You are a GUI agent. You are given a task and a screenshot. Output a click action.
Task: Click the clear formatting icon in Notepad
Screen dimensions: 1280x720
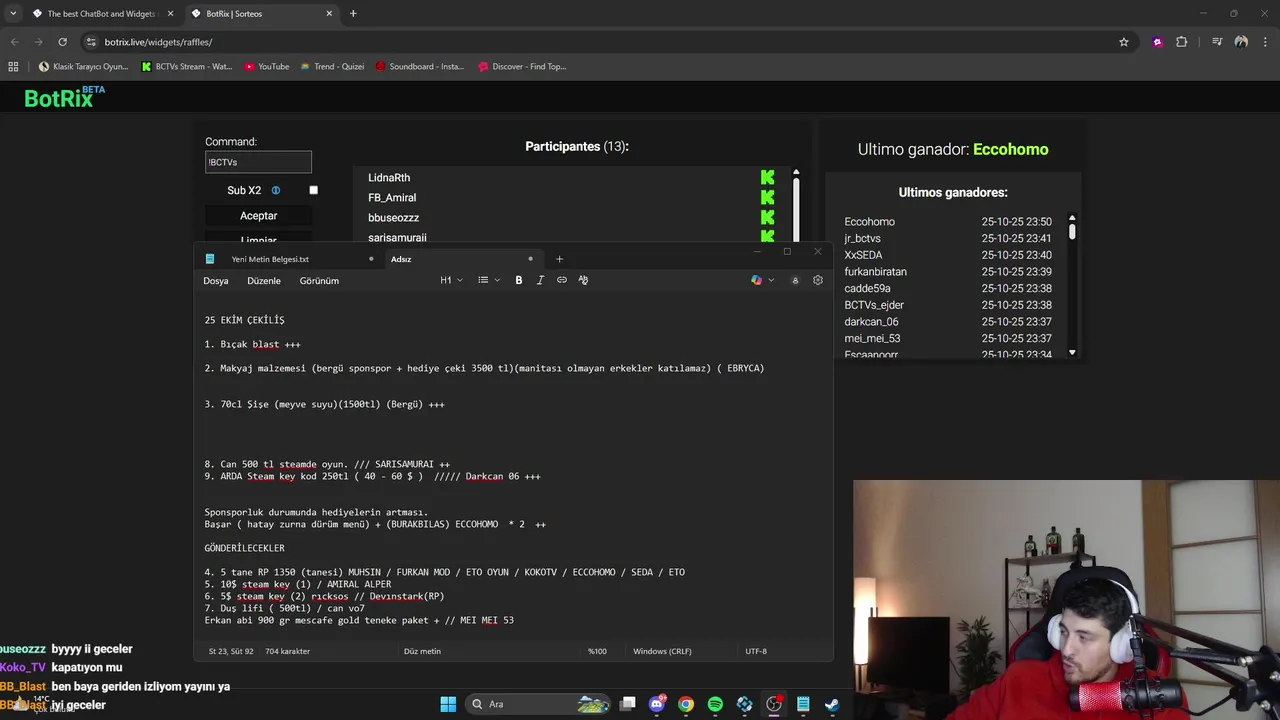(x=583, y=280)
